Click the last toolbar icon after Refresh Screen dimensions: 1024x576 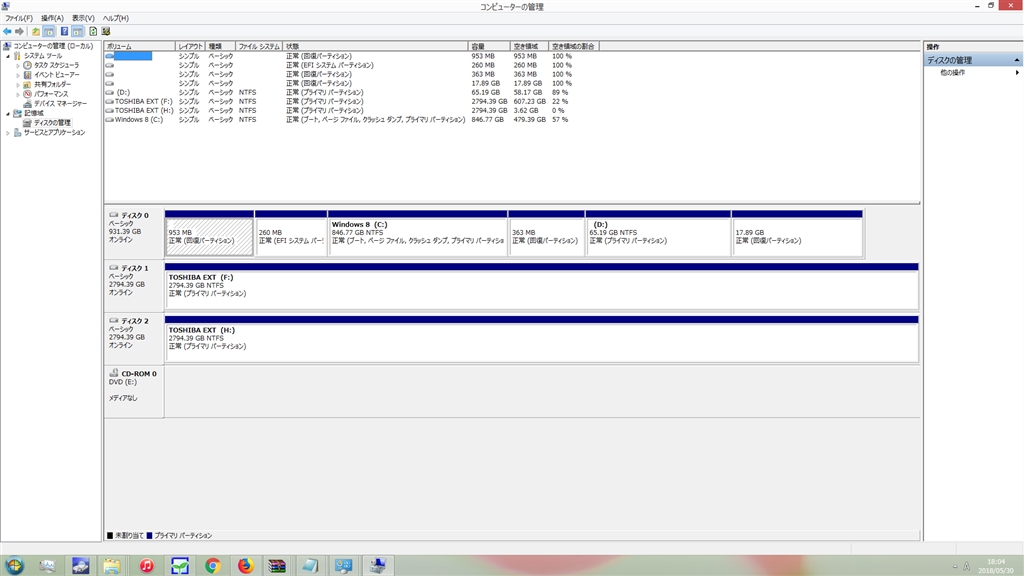(x=106, y=31)
